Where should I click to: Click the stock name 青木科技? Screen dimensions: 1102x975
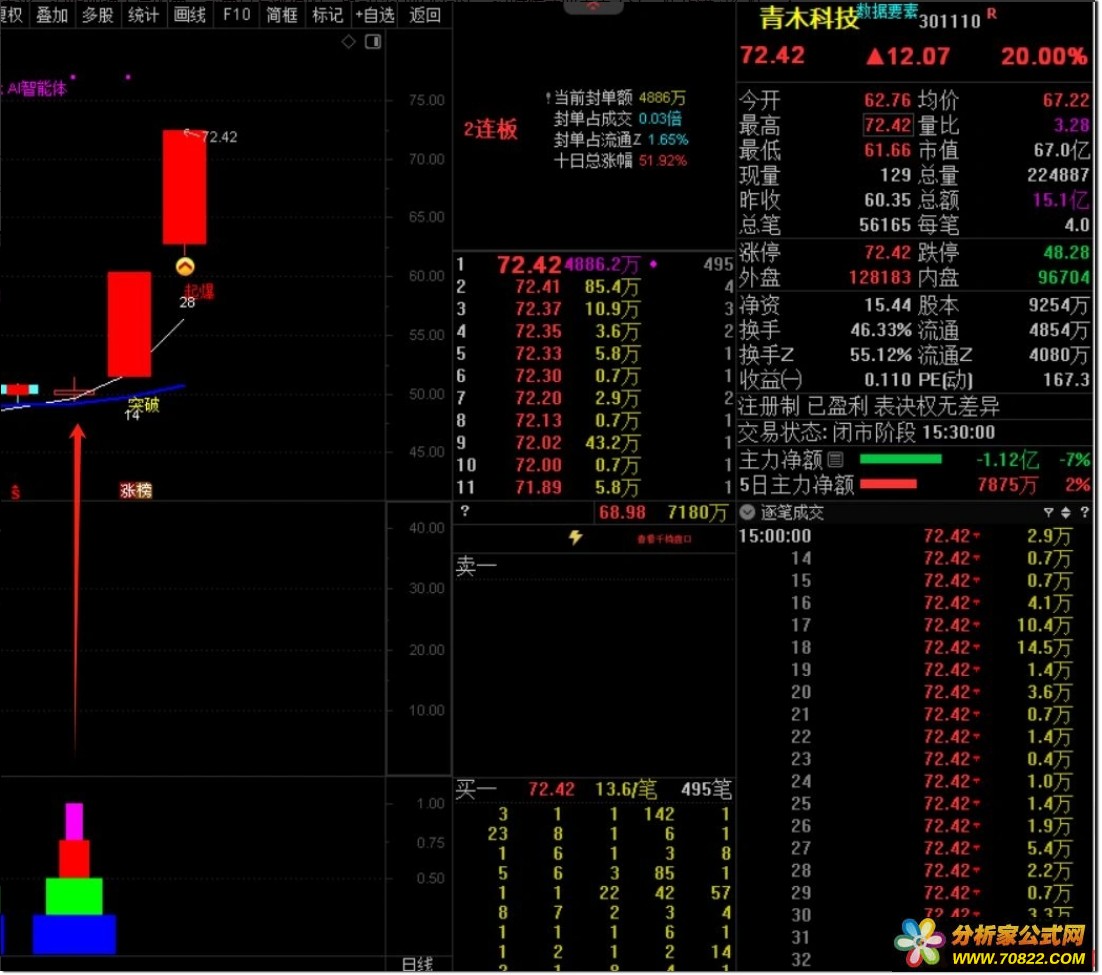[x=809, y=18]
